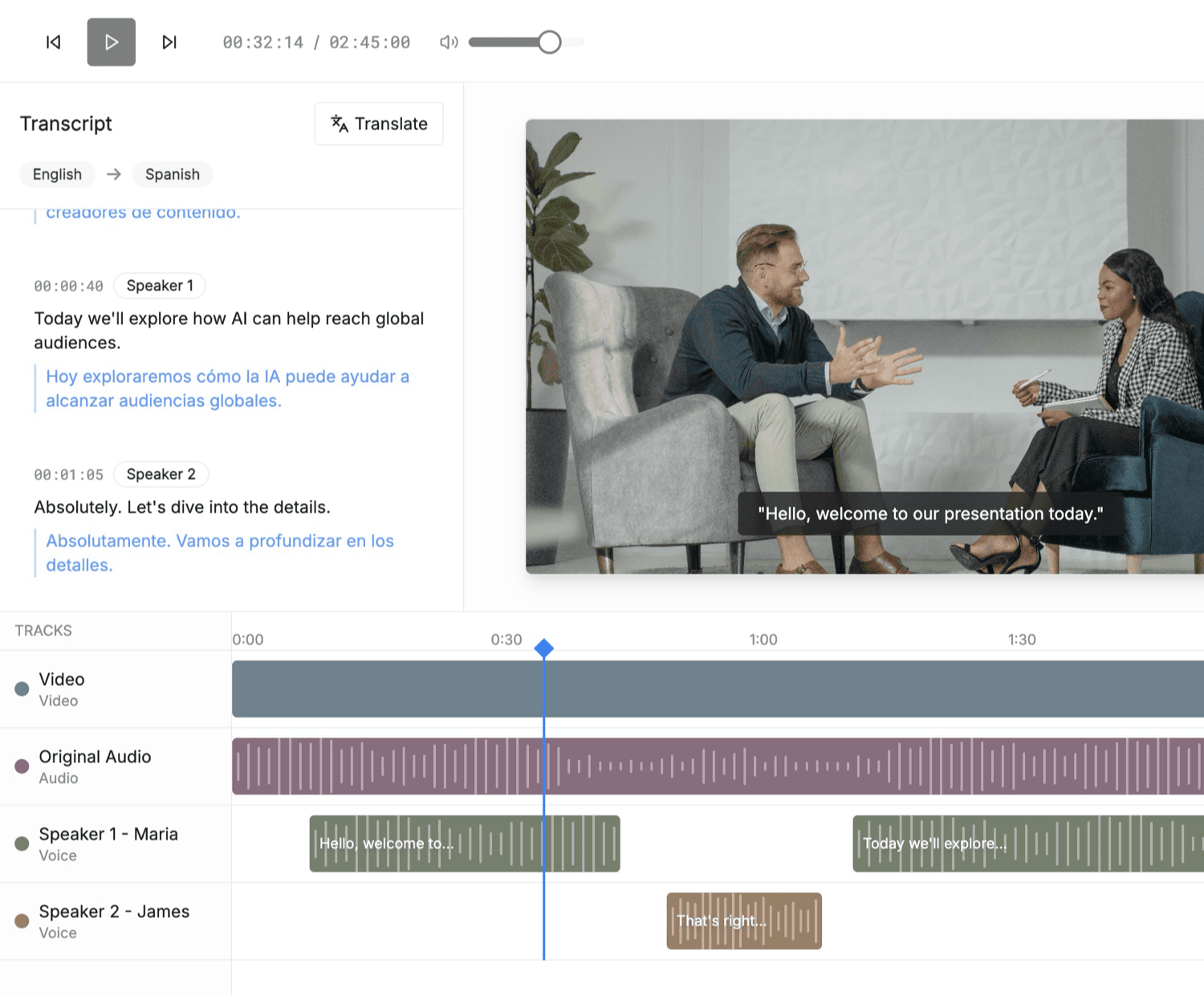This screenshot has height=995, width=1204.
Task: Mute audio with the speaker icon
Action: pyautogui.click(x=448, y=43)
